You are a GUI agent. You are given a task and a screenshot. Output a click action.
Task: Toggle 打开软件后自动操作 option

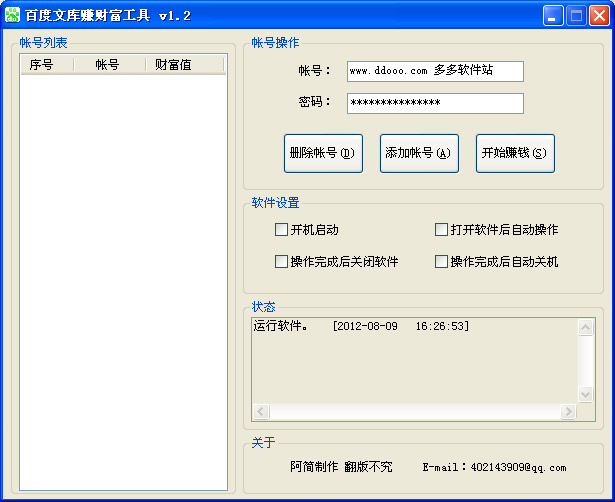[x=441, y=230]
